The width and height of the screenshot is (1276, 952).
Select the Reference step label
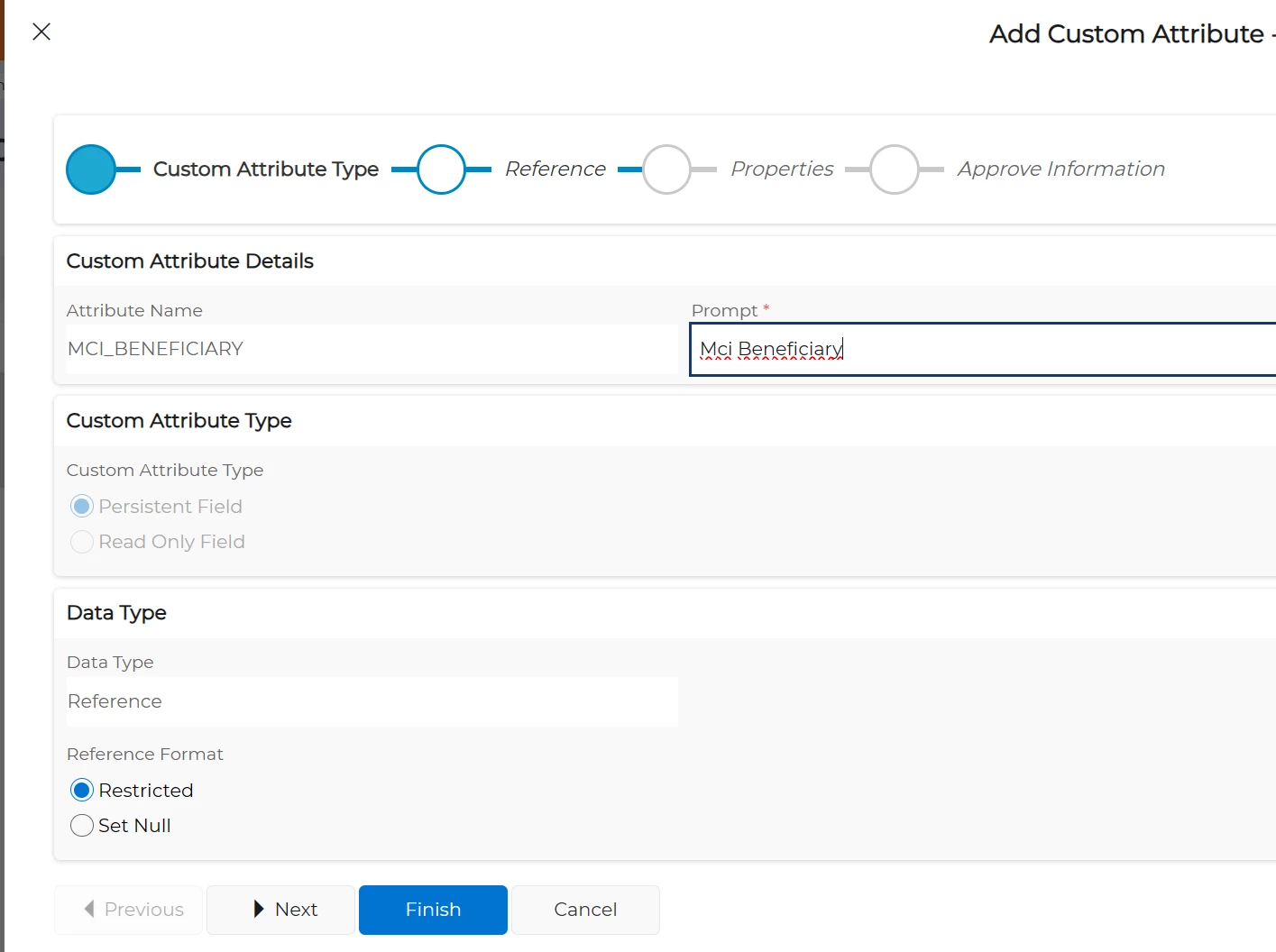555,169
